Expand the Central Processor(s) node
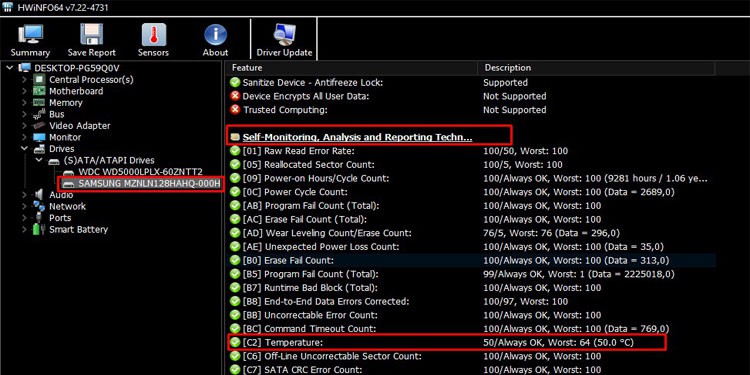750x375 pixels. point(24,79)
